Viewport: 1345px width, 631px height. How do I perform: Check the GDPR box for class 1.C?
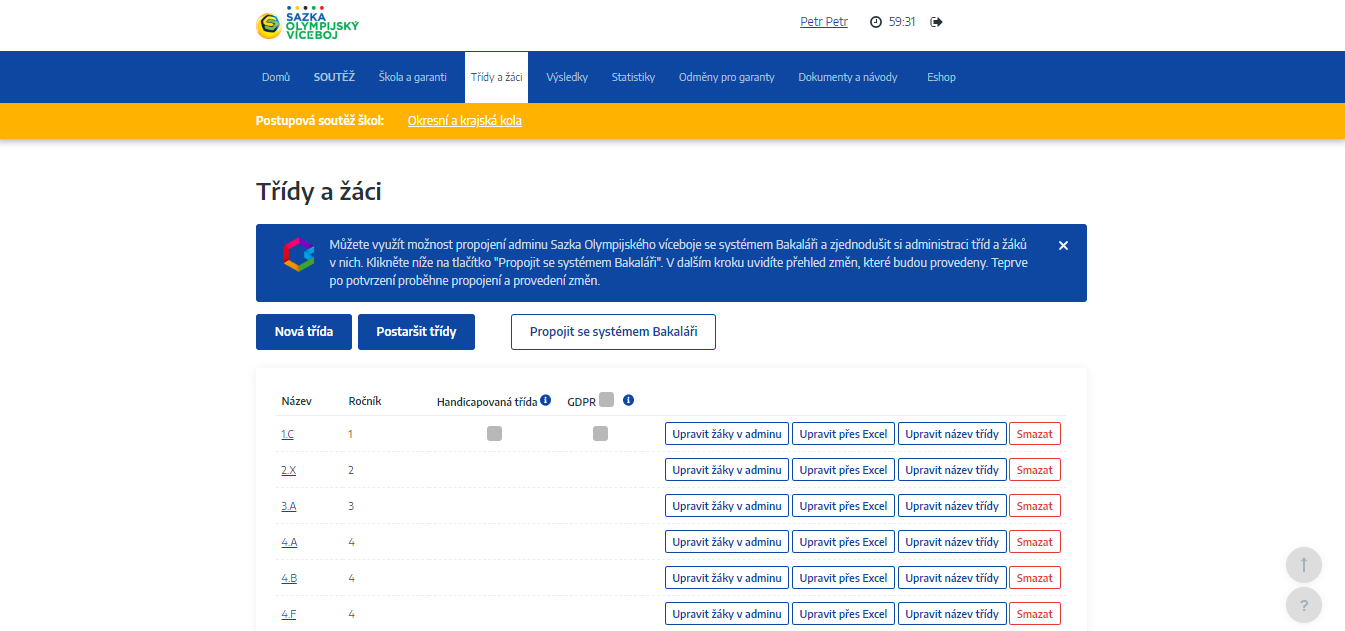point(600,434)
